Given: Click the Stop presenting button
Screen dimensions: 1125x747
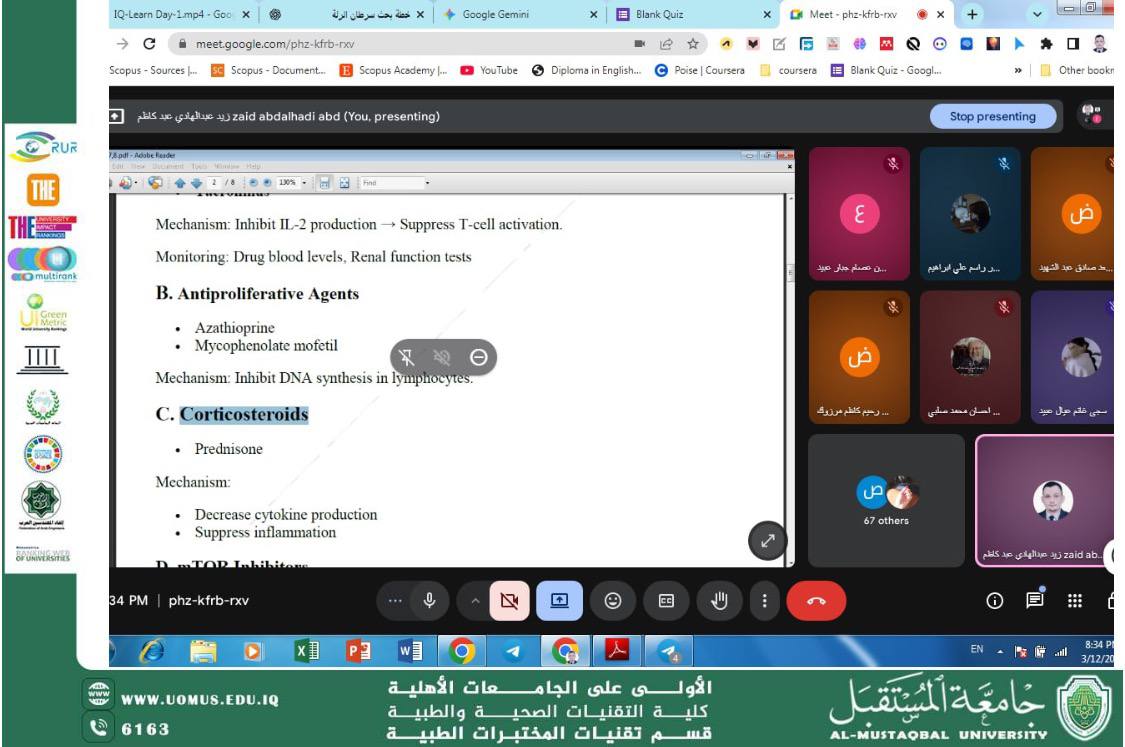Looking at the screenshot, I should point(992,116).
